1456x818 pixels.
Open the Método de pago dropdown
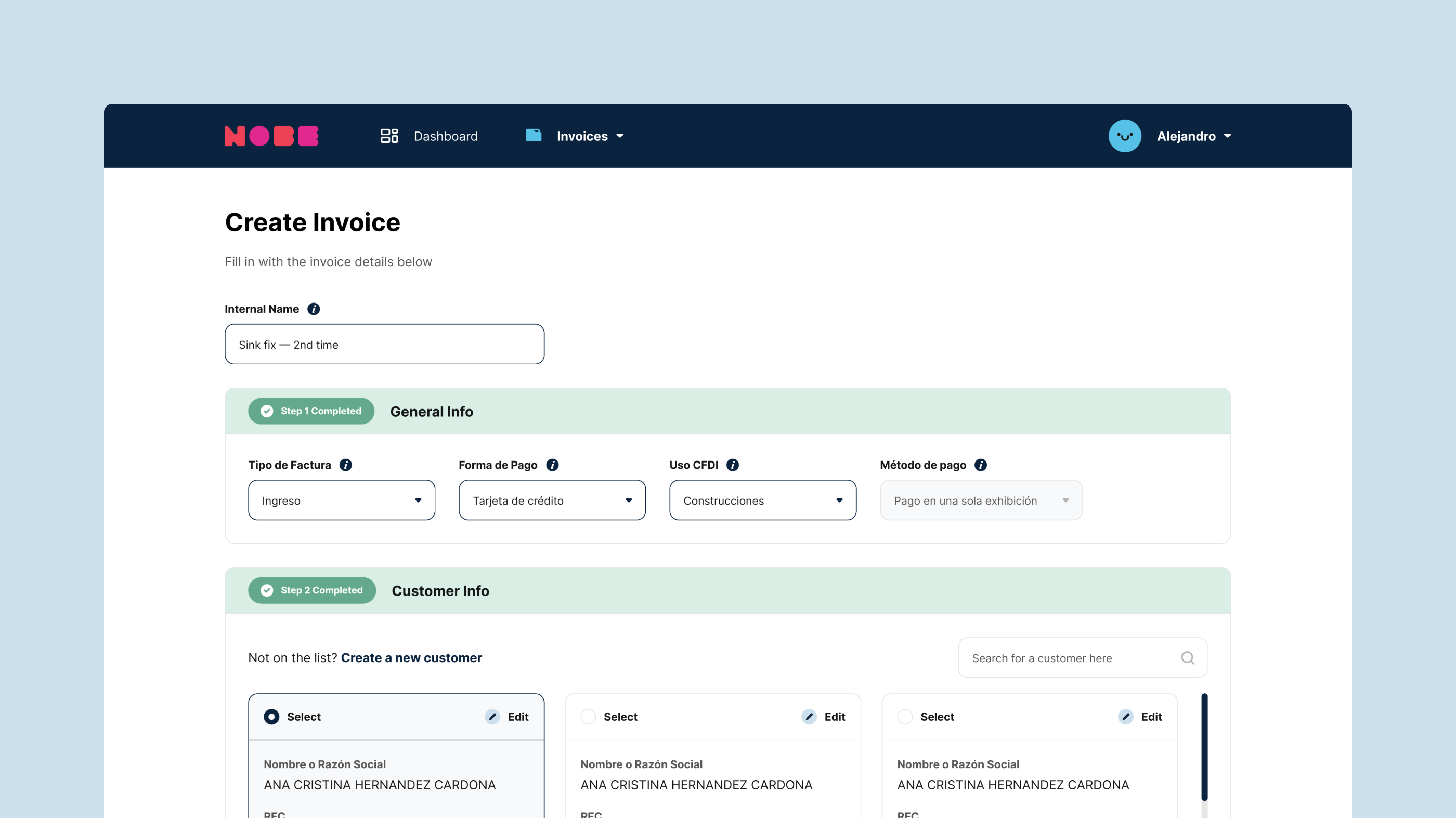point(981,500)
